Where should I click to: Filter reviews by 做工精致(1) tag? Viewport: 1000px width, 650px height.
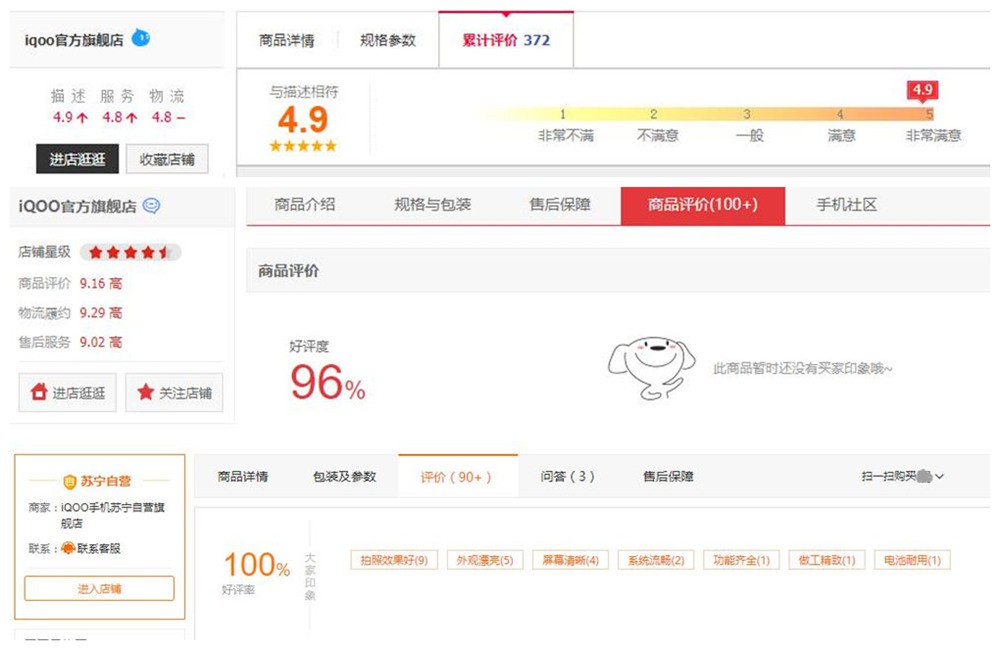click(x=827, y=560)
